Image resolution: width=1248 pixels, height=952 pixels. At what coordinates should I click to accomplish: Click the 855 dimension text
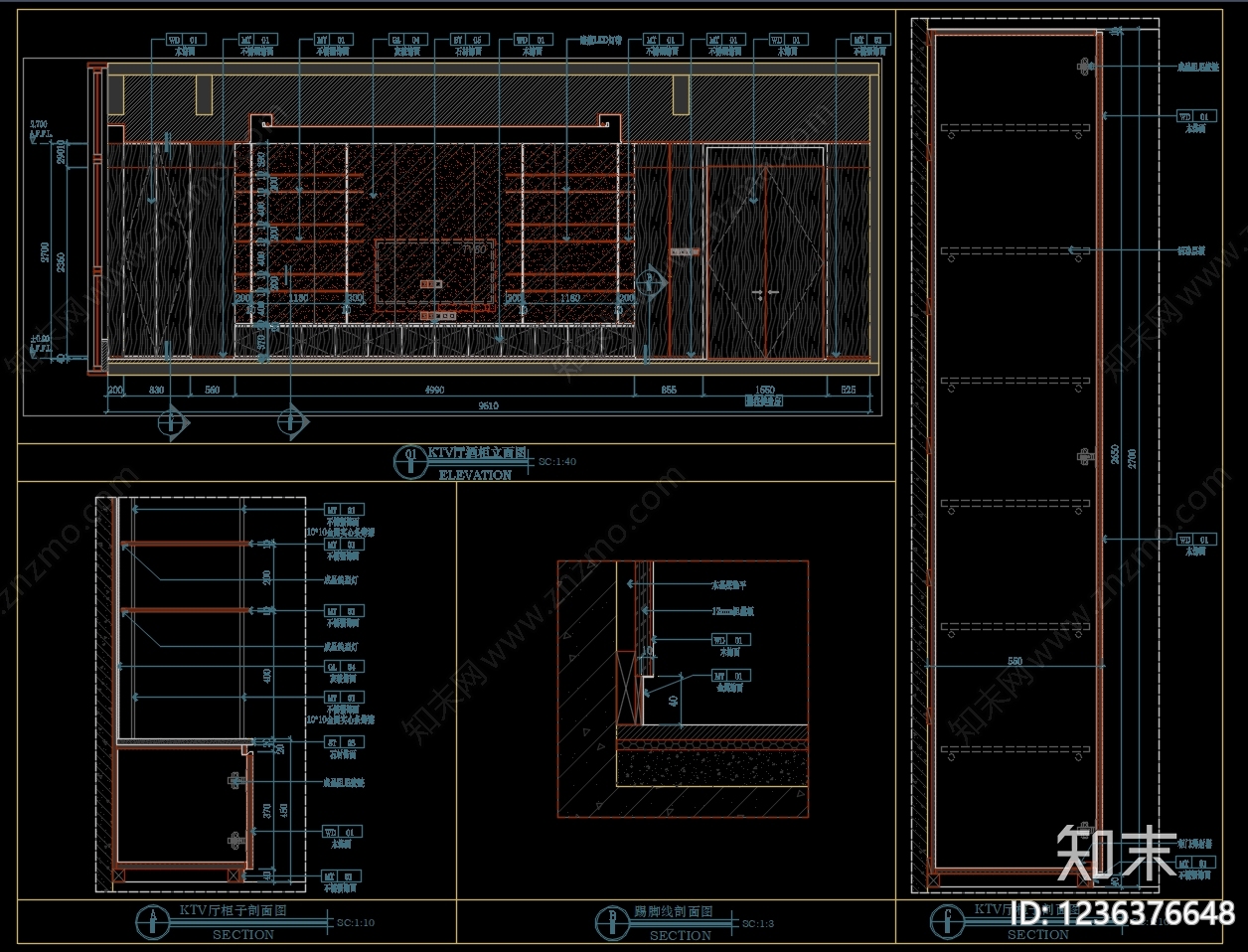(669, 391)
